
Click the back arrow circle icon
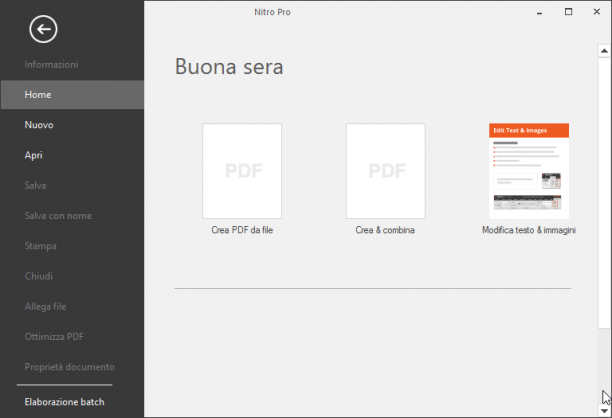(x=43, y=29)
